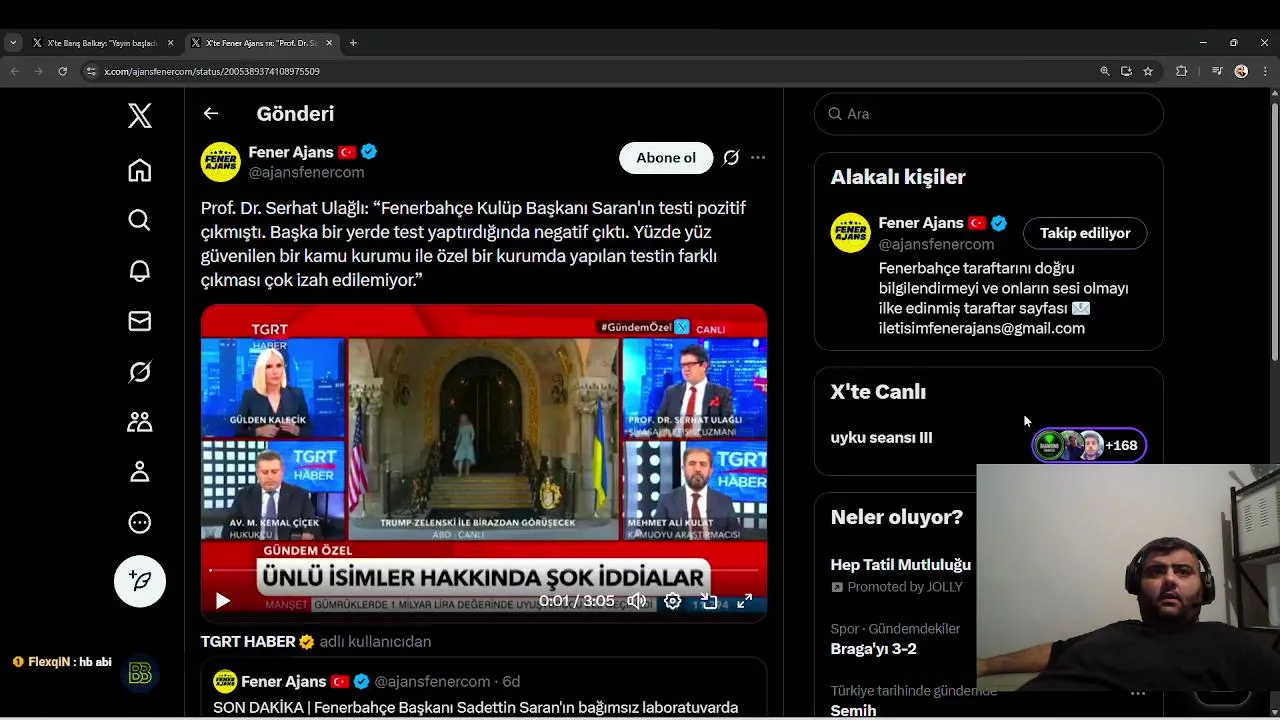Toggle picture-in-picture on the video
Image resolution: width=1280 pixels, height=720 pixels.
click(x=709, y=601)
